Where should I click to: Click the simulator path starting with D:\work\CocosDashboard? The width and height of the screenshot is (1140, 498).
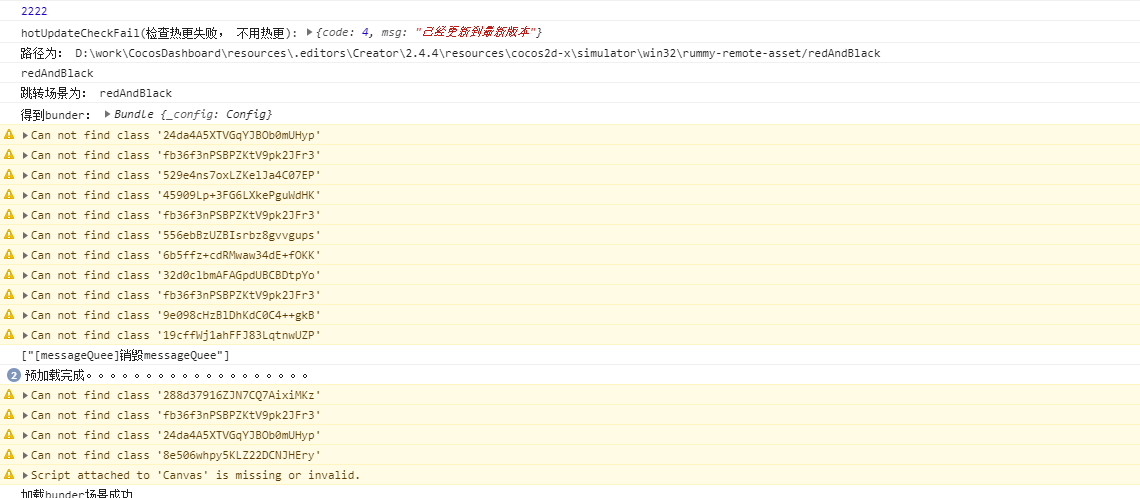click(x=477, y=53)
